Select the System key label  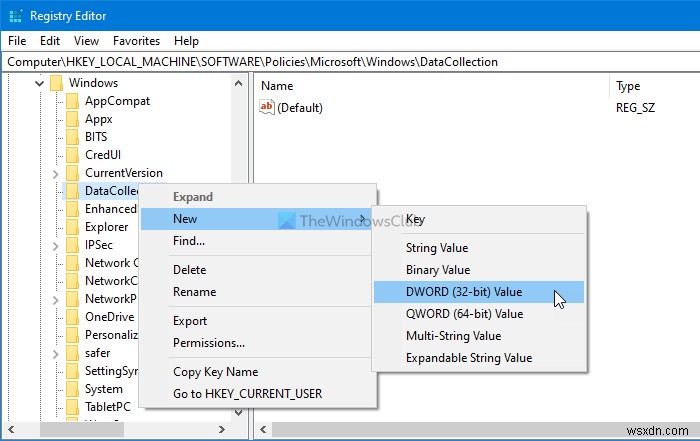(x=104, y=389)
